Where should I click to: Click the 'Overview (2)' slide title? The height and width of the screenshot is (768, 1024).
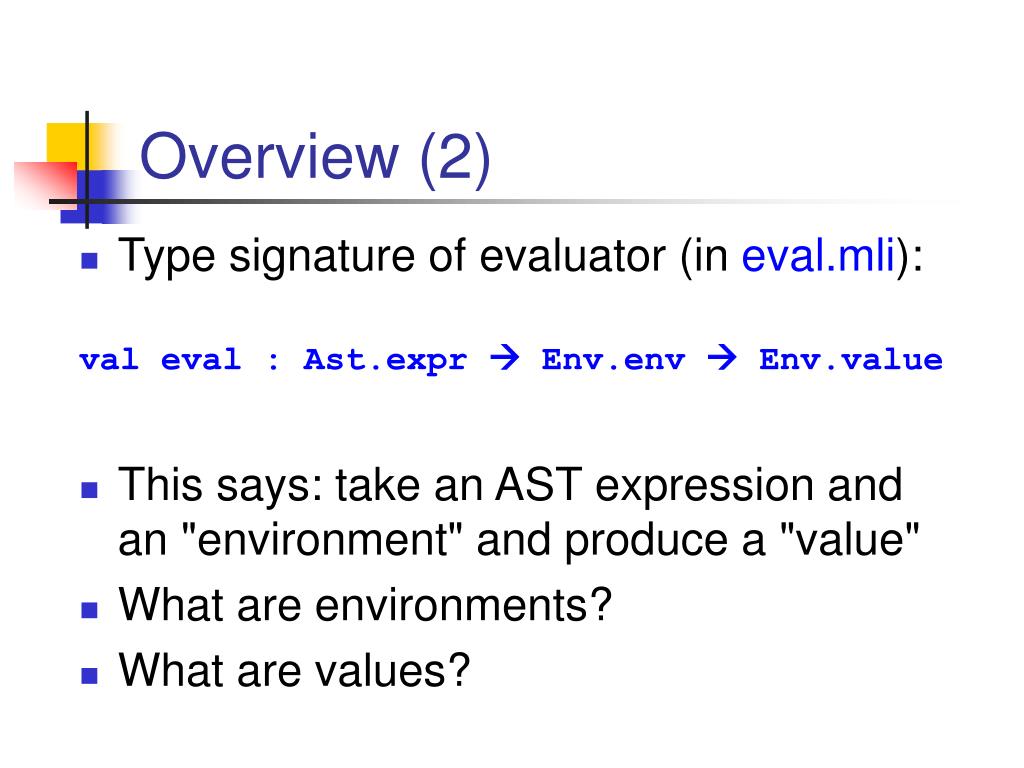[x=315, y=159]
